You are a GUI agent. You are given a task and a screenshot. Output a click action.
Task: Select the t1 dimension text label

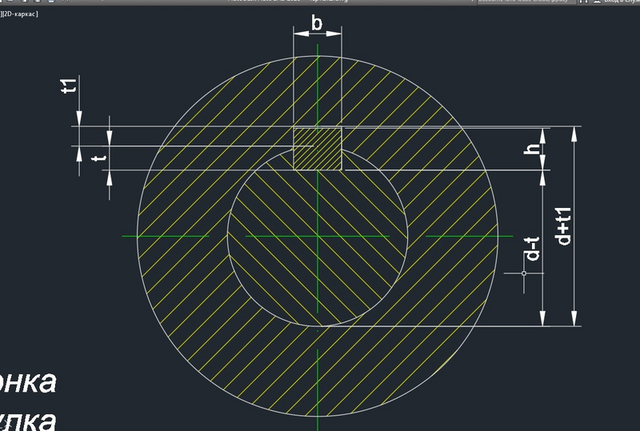(69, 85)
